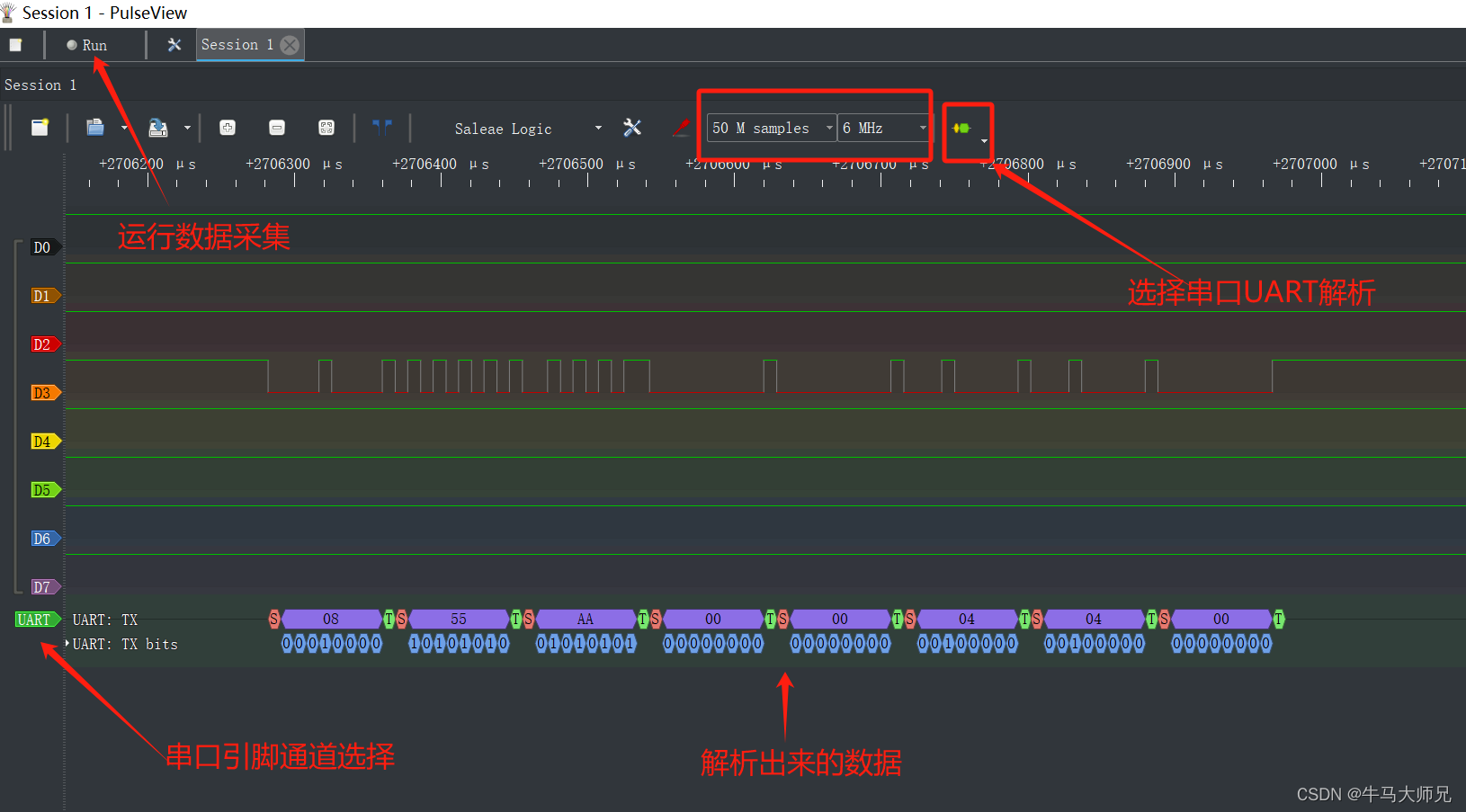Switch to the Session 1 tab
This screenshot has height=812, width=1466.
pos(236,44)
